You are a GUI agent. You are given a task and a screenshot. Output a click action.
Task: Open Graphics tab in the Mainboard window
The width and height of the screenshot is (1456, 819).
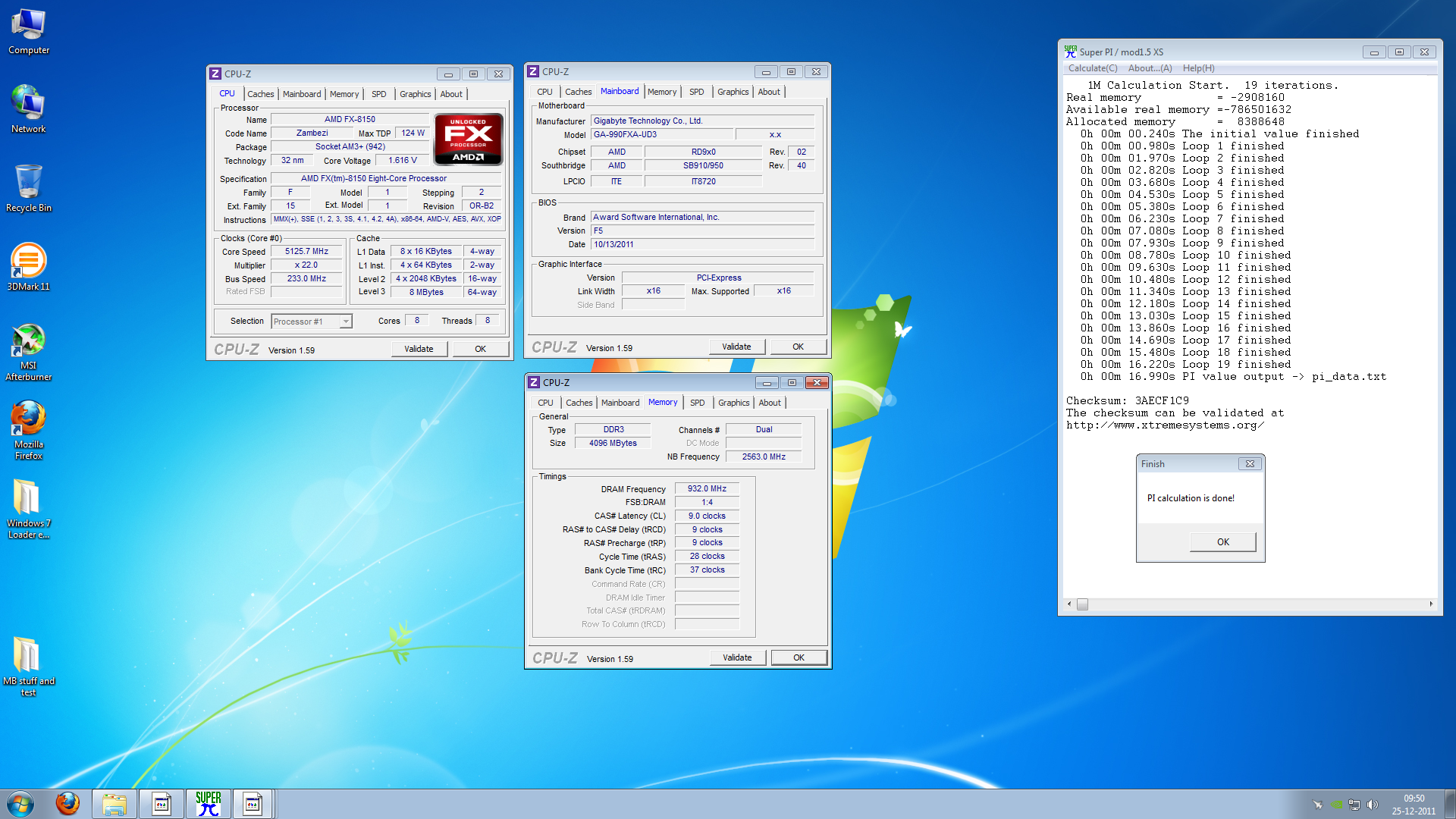[733, 92]
